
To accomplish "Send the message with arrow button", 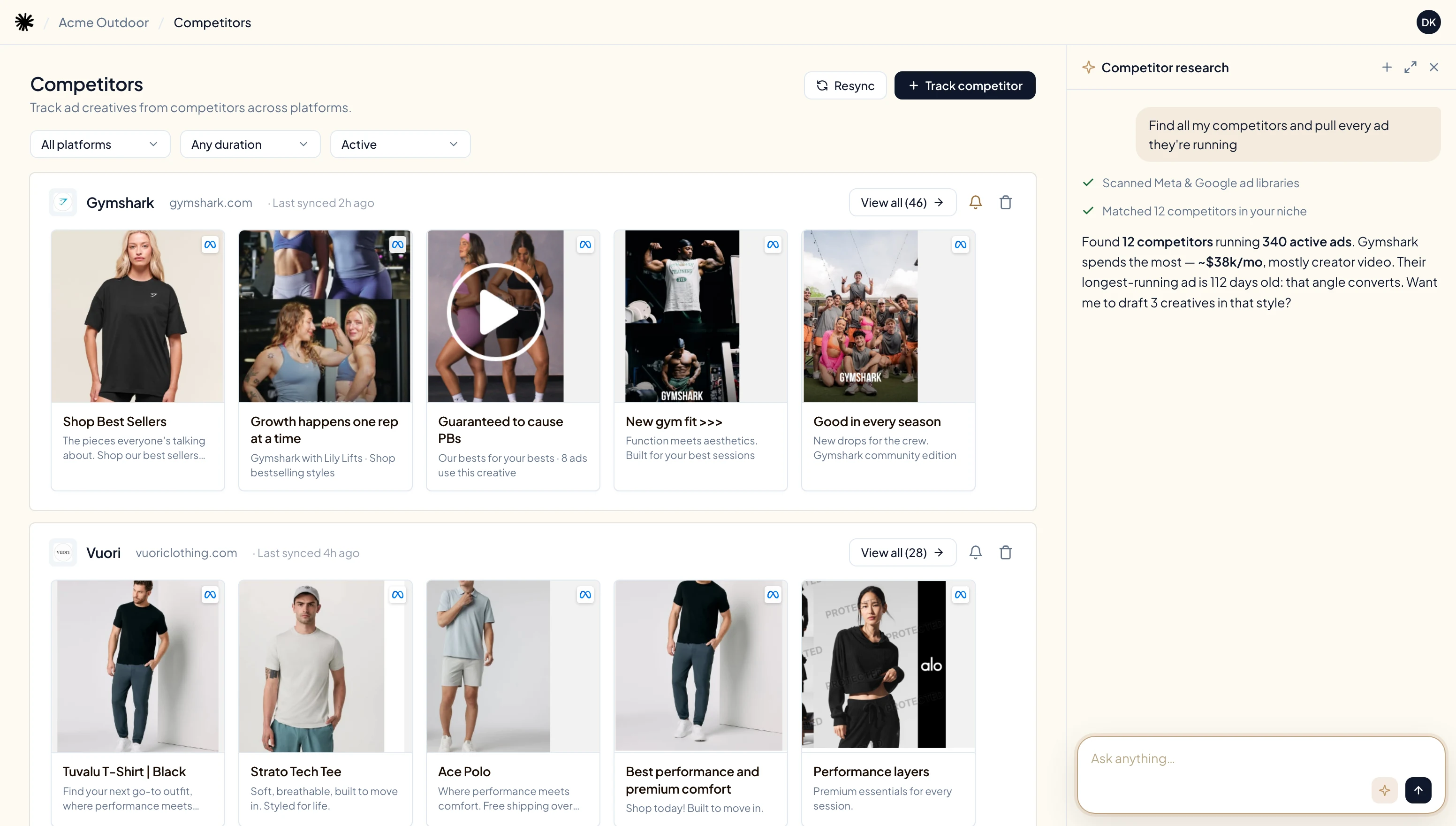I will pyautogui.click(x=1418, y=790).
